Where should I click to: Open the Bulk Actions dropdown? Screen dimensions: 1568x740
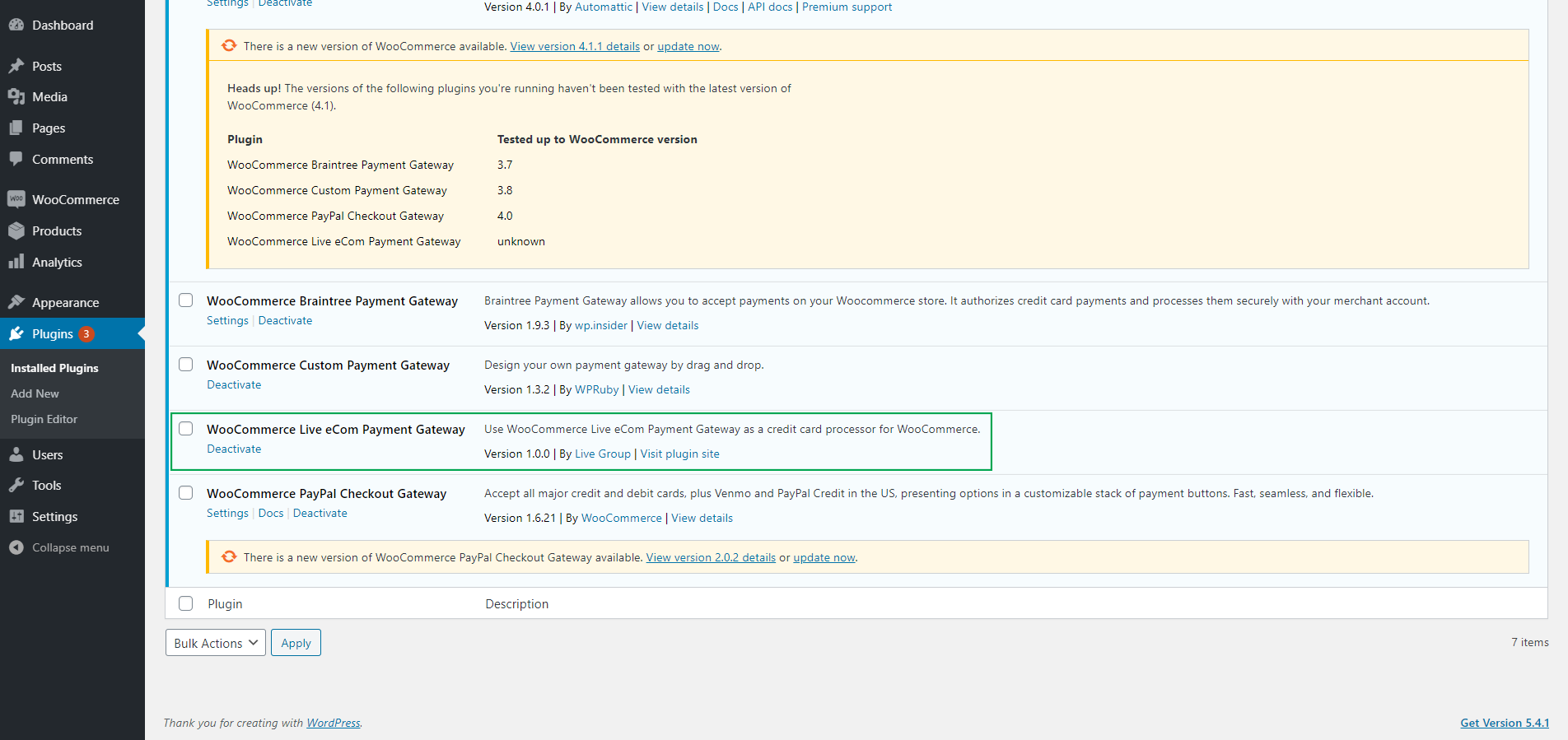[x=216, y=643]
